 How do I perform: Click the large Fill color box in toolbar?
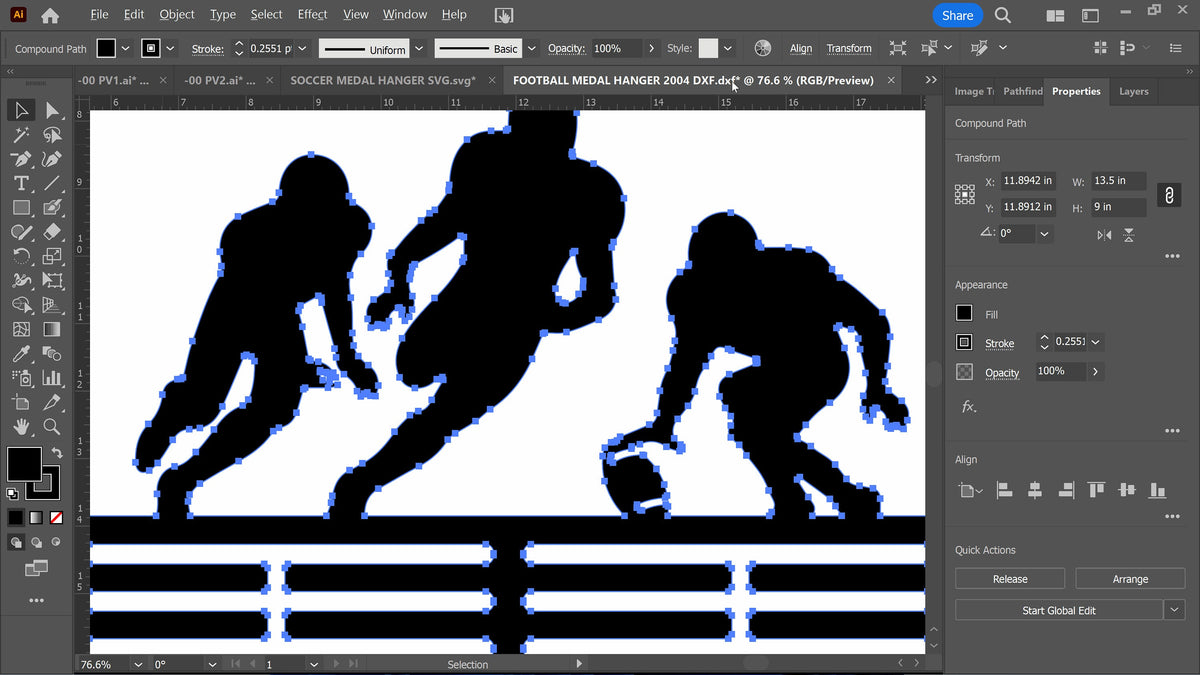(24, 464)
